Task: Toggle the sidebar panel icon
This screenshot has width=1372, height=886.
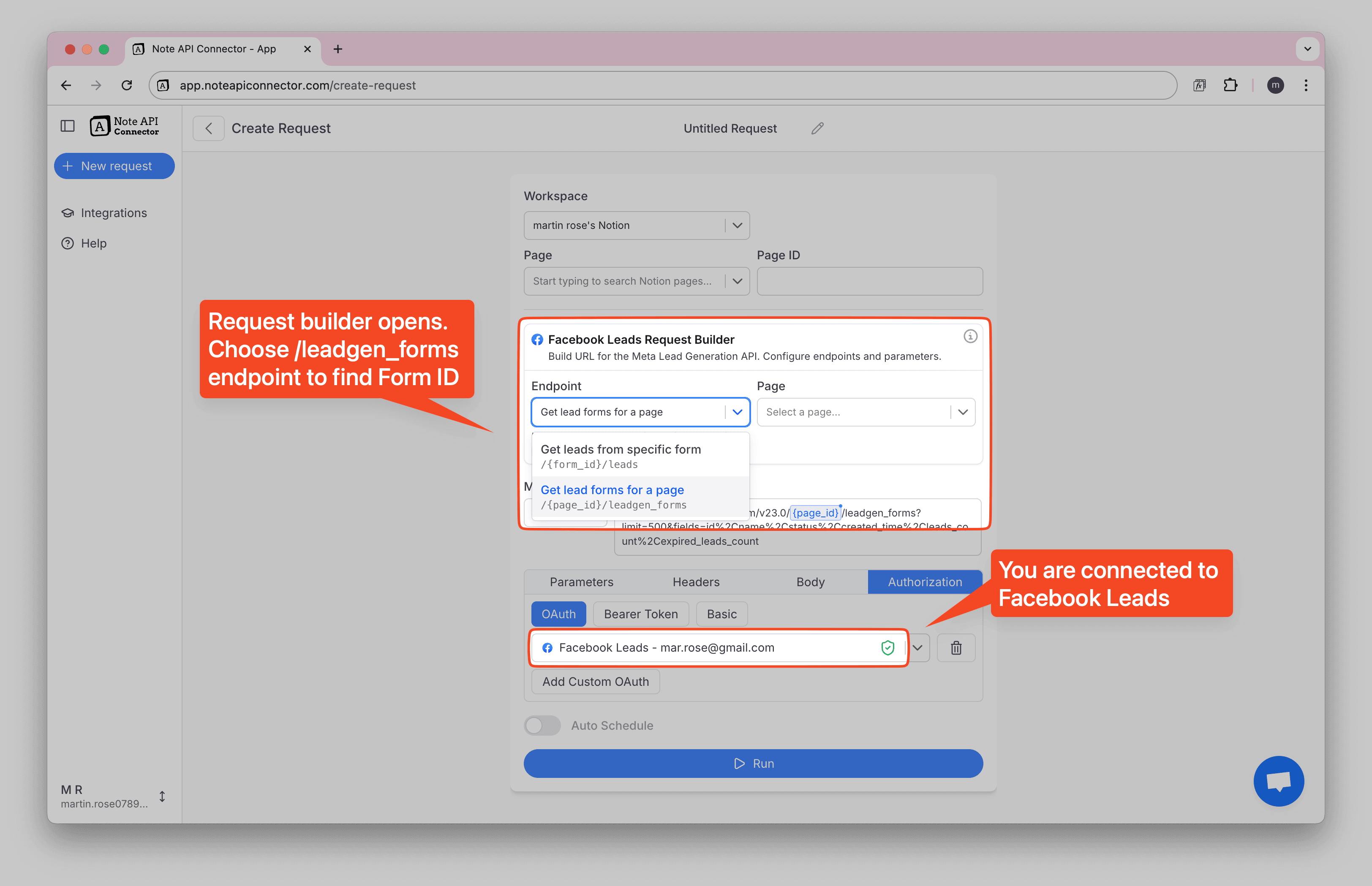Action: pyautogui.click(x=67, y=126)
